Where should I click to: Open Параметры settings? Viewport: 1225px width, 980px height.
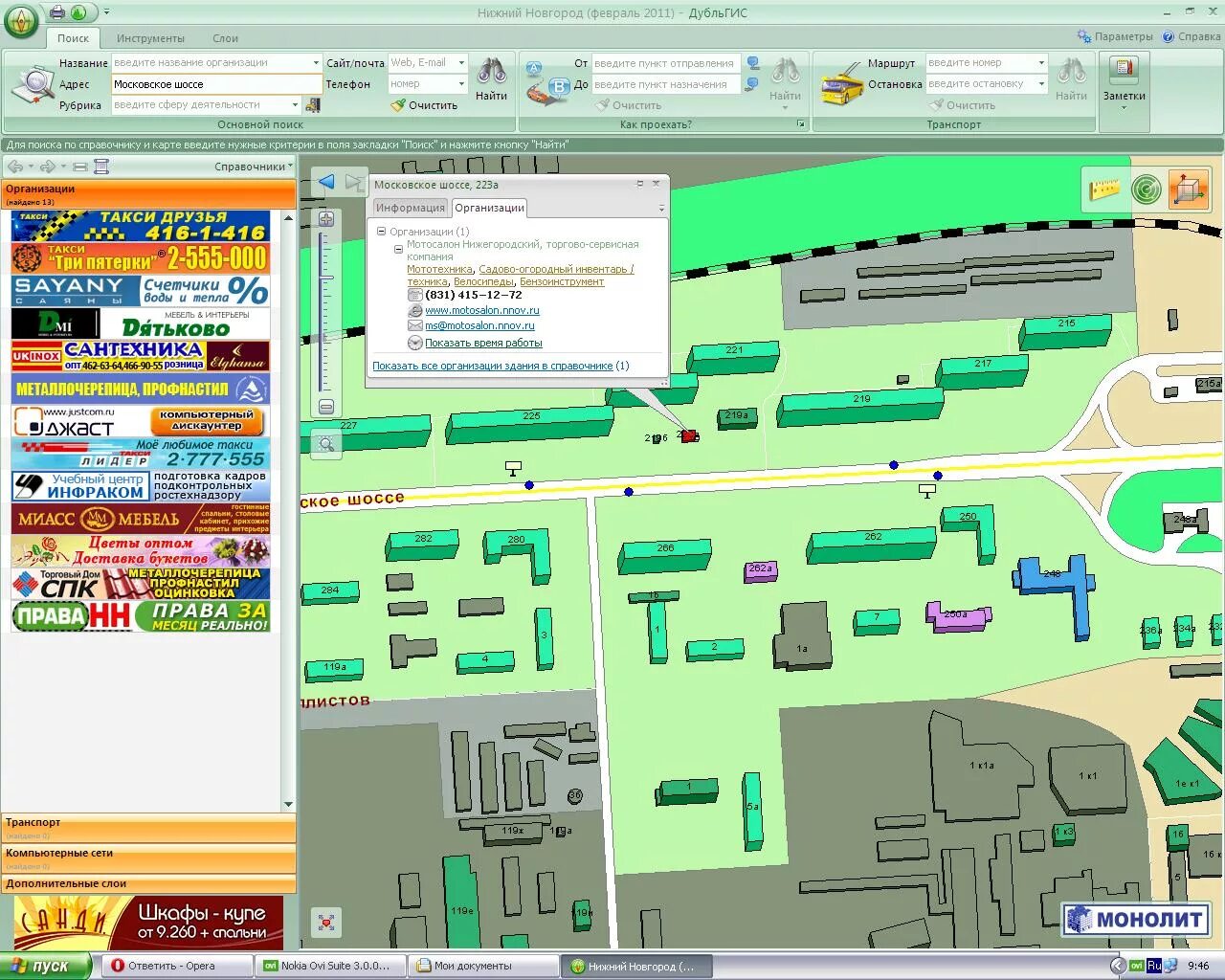(1115, 36)
